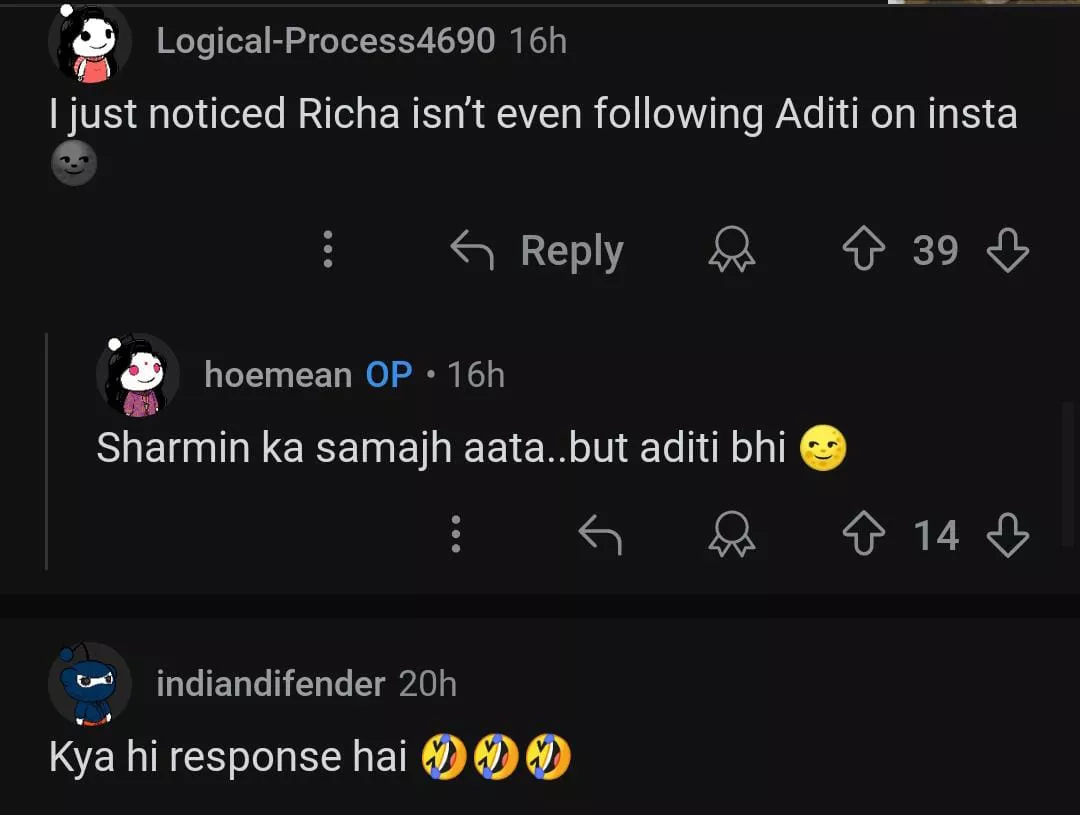The width and height of the screenshot is (1080, 815).
Task: Open Logical-Process4690's user profile
Action: [325, 41]
